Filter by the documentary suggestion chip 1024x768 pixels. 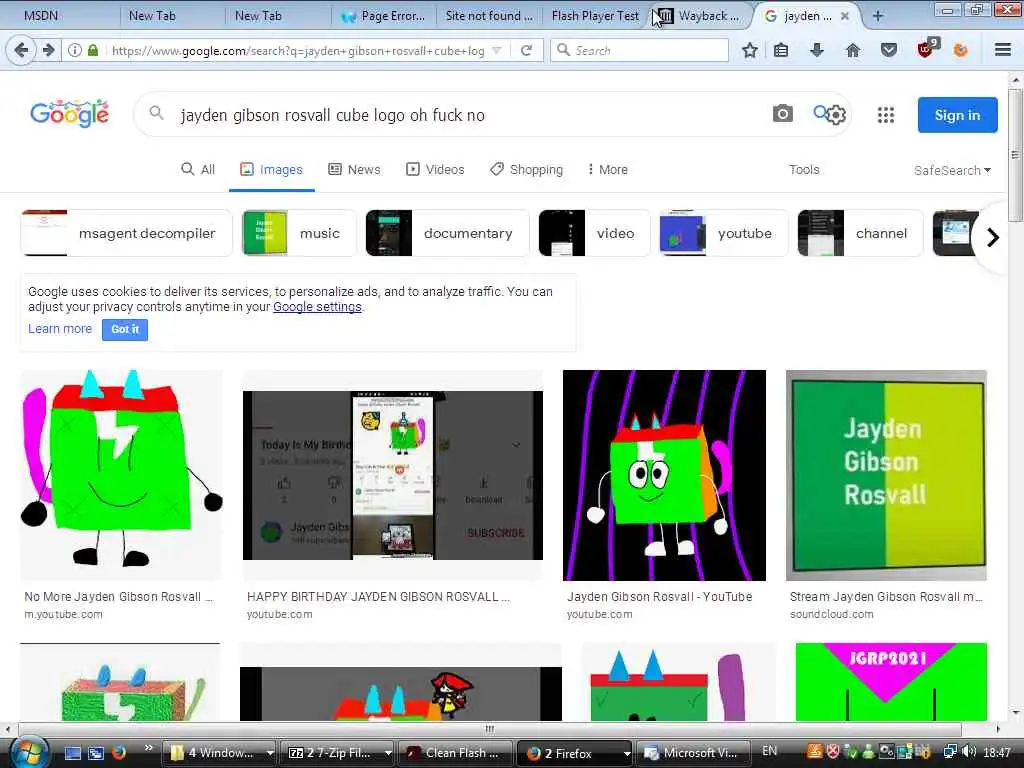[x=447, y=233]
